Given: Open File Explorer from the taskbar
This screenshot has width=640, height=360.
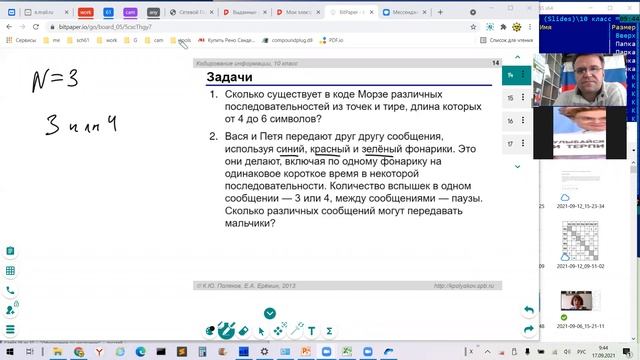Looking at the screenshot, I should (58, 351).
